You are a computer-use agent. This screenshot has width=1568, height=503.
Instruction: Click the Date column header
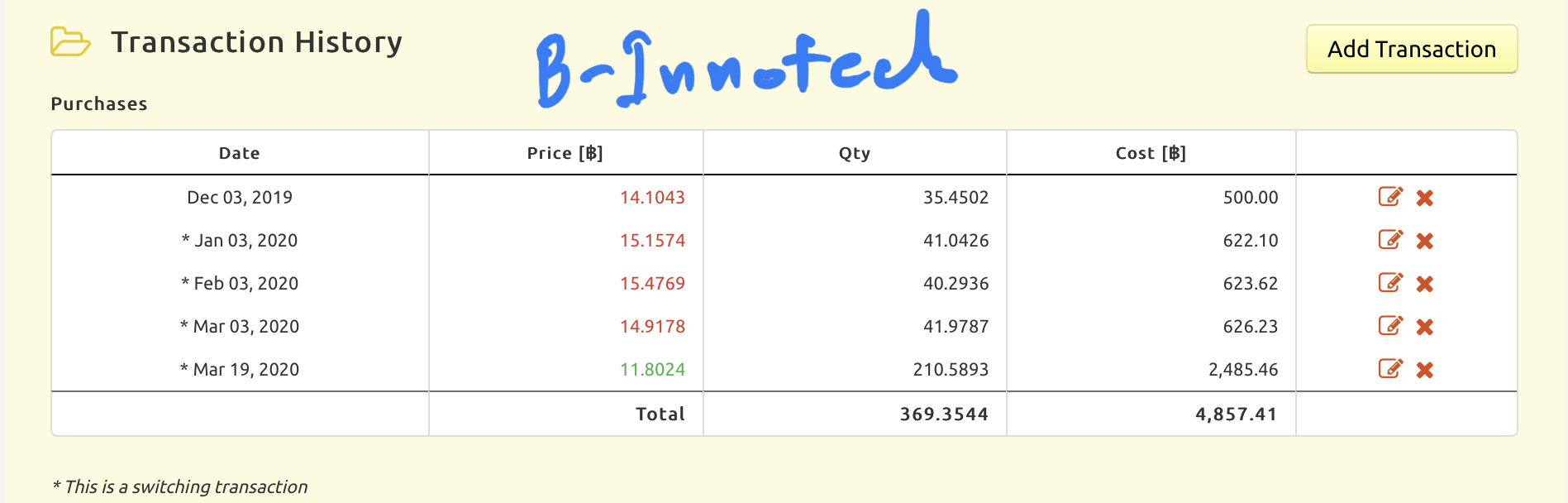[x=240, y=153]
